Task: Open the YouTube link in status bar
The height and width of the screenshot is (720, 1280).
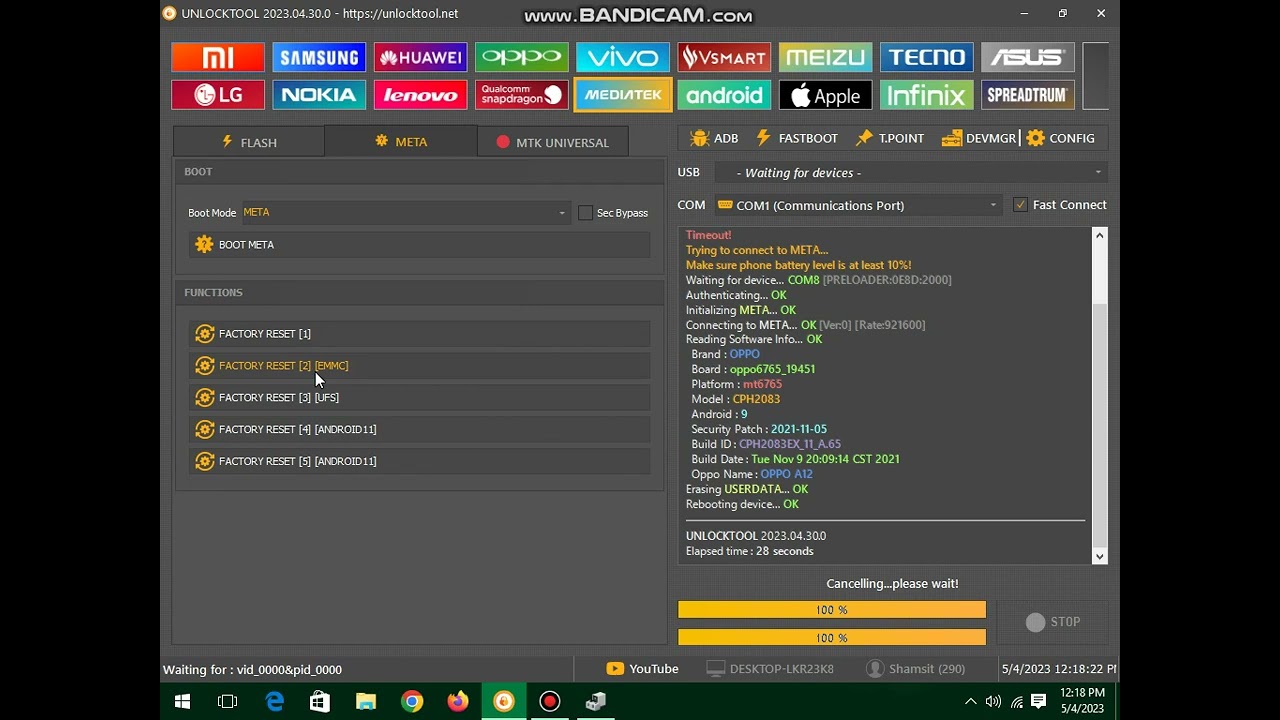Action: tap(642, 669)
